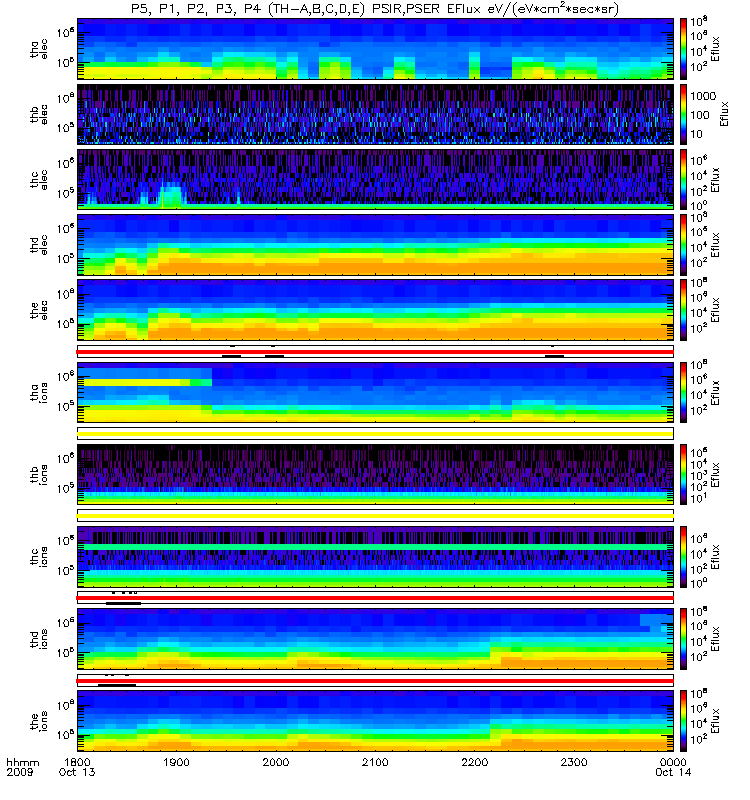Click the color bar of the ions panel
The width and height of the screenshot is (750, 800).
pyautogui.click(x=683, y=720)
